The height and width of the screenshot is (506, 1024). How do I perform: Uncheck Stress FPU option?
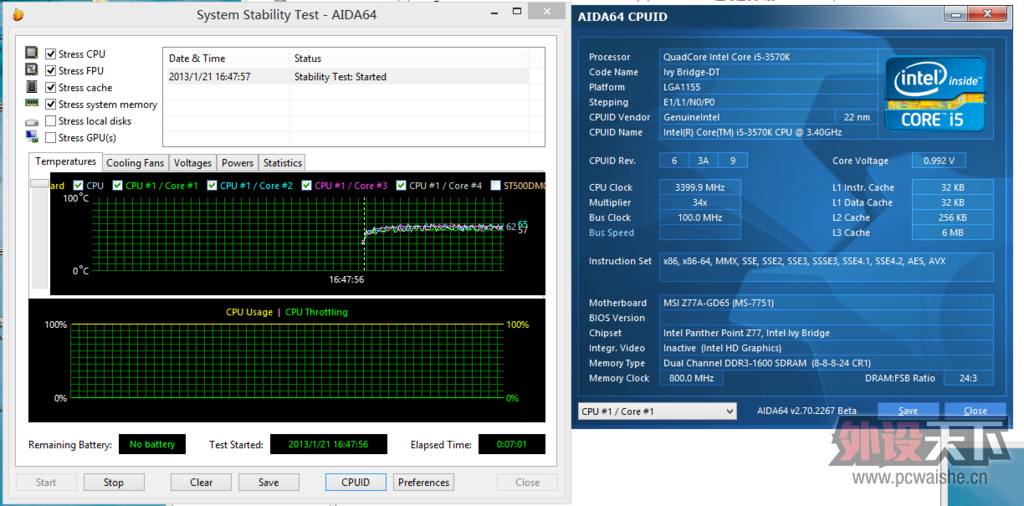tap(50, 71)
